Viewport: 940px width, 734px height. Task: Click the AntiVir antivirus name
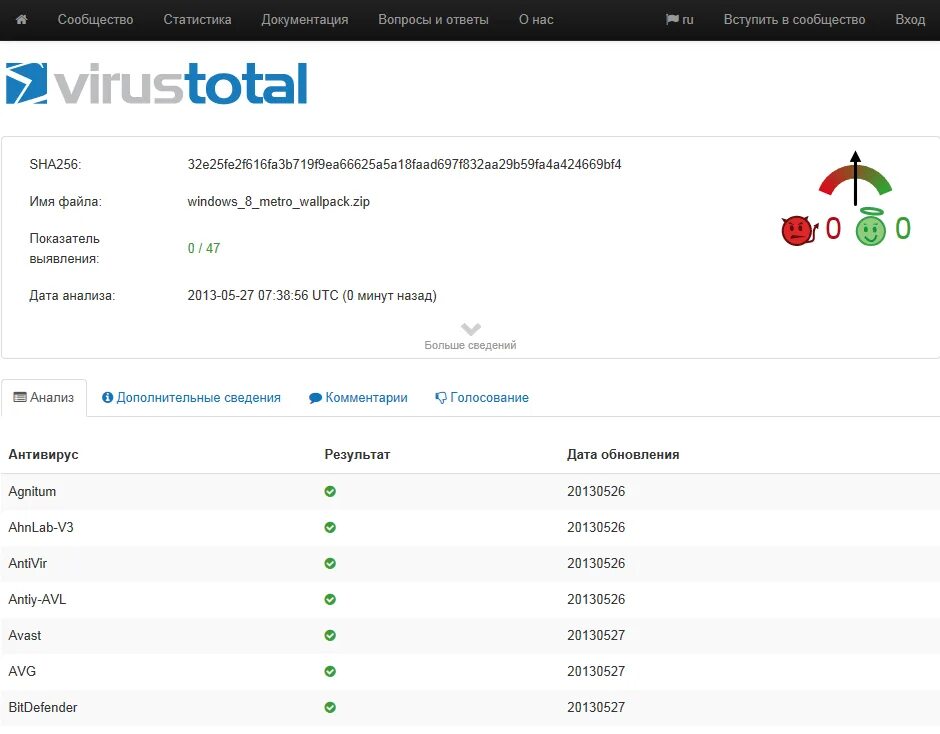coord(28,564)
